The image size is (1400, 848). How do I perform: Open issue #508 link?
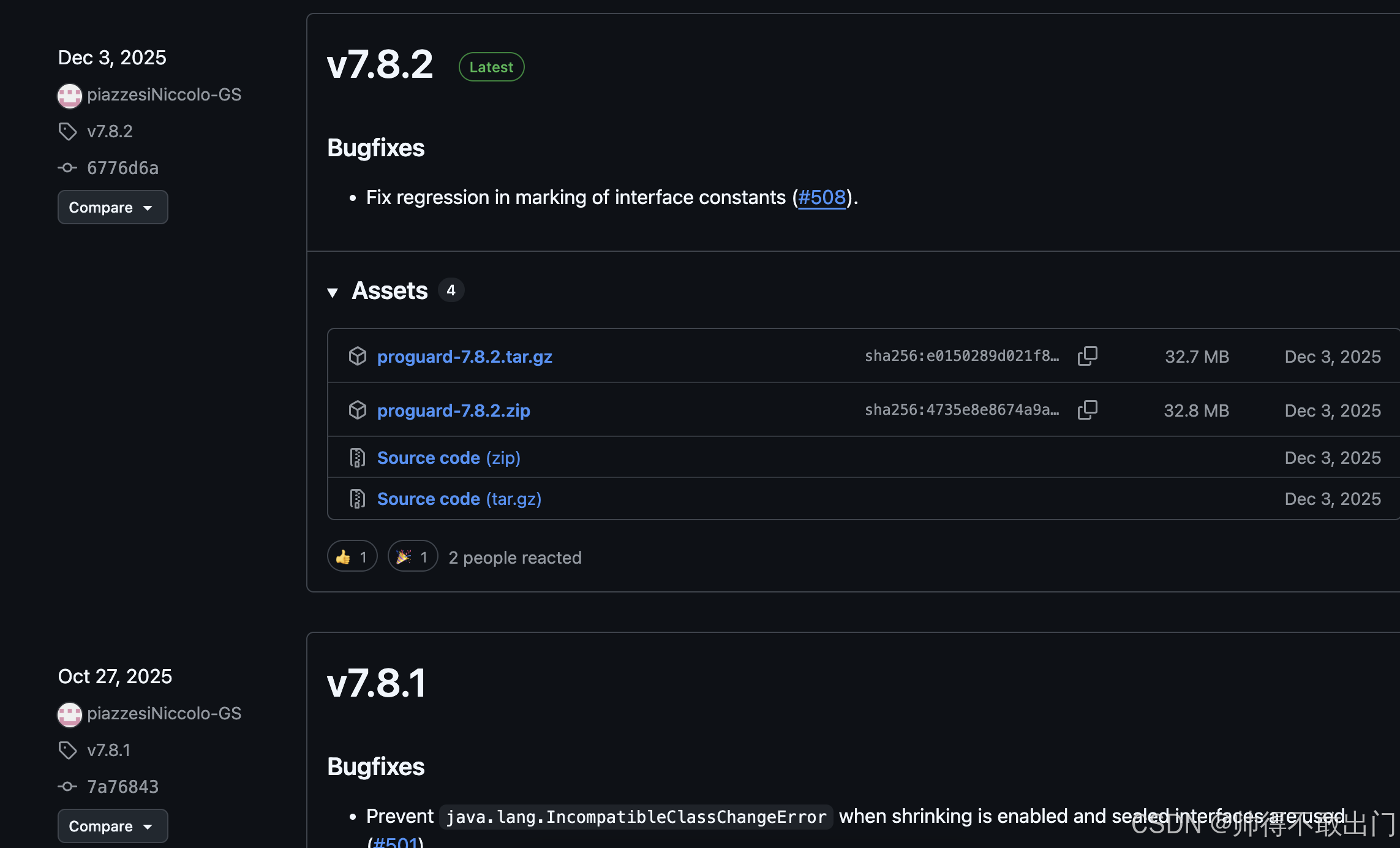tap(821, 197)
